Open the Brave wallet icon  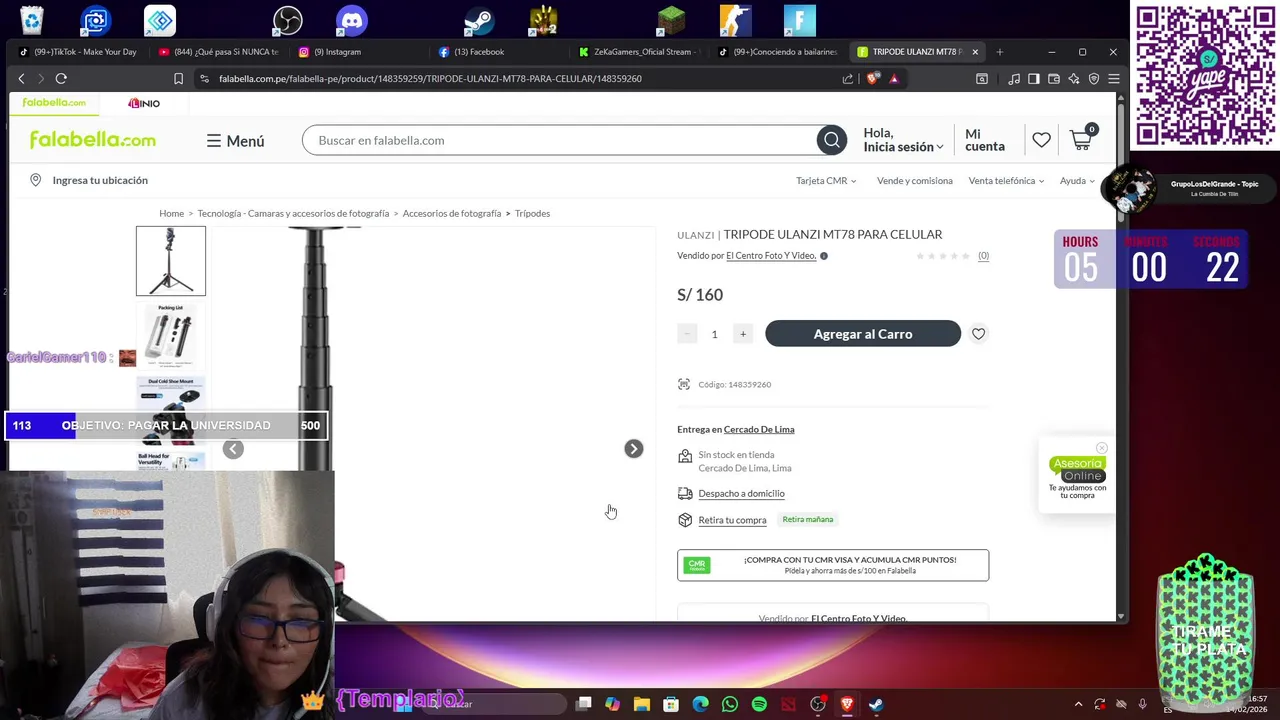(x=1054, y=79)
